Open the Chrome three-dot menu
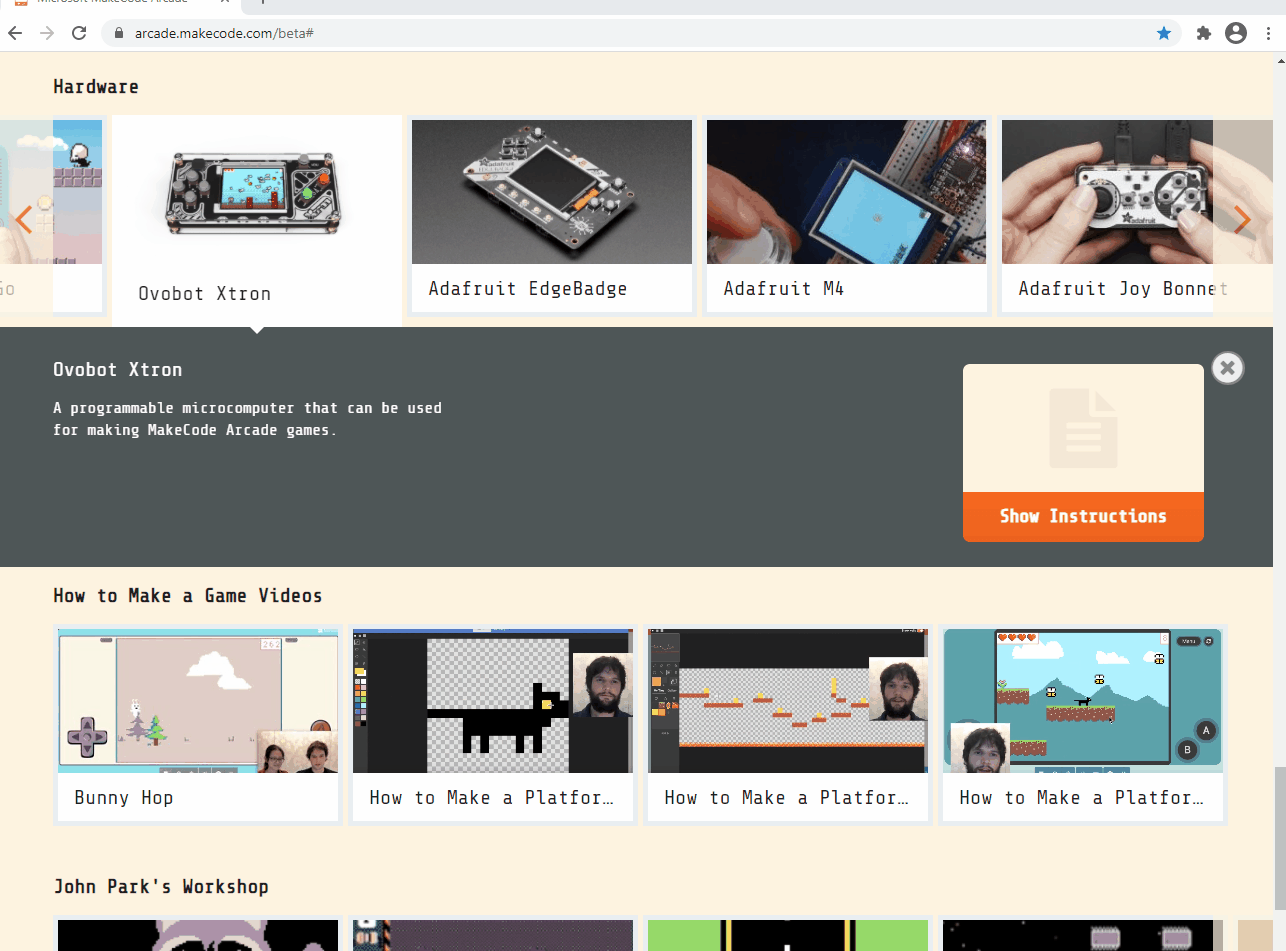1286x951 pixels. (x=1268, y=33)
